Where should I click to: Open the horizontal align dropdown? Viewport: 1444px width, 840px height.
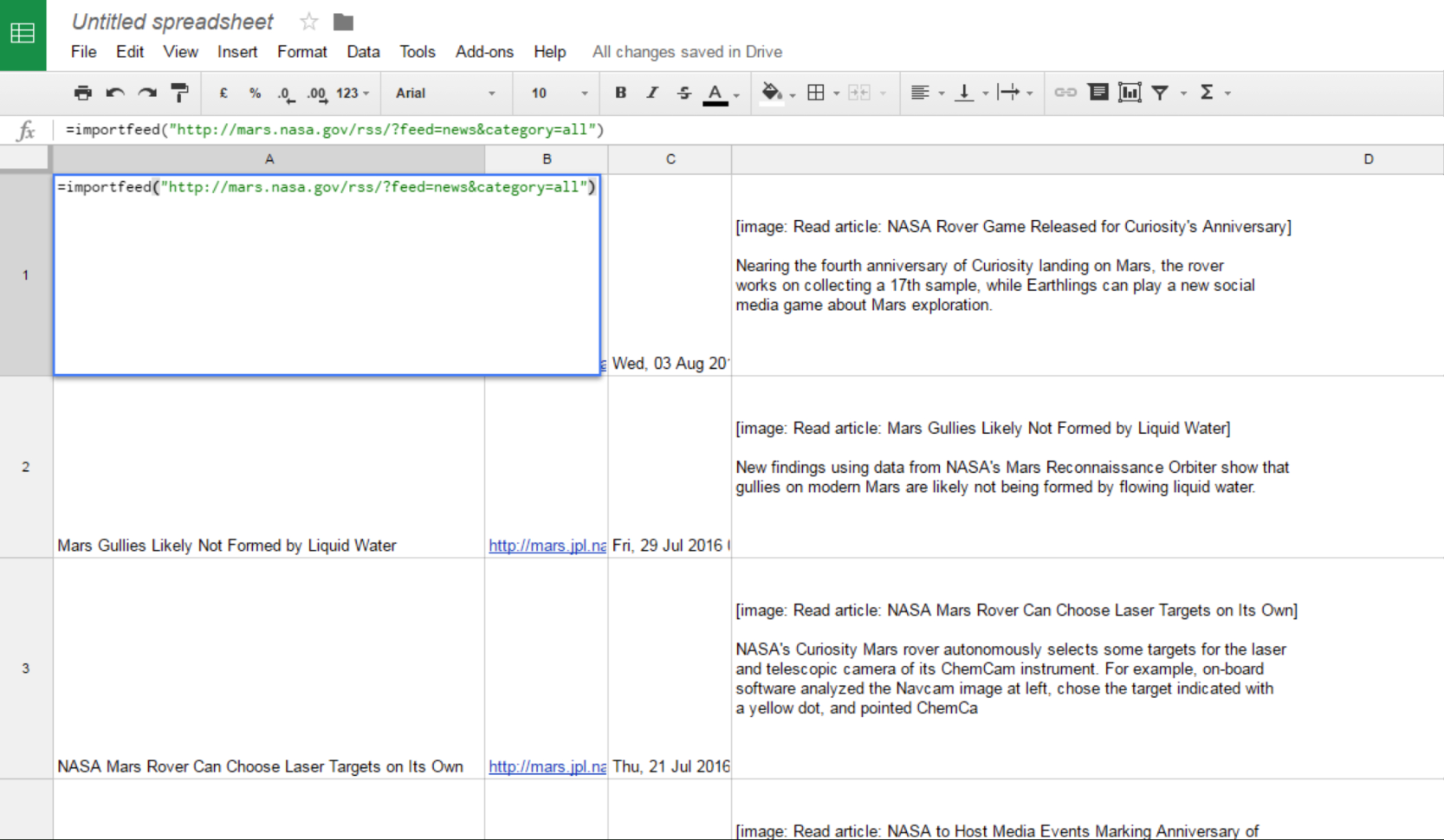927,93
